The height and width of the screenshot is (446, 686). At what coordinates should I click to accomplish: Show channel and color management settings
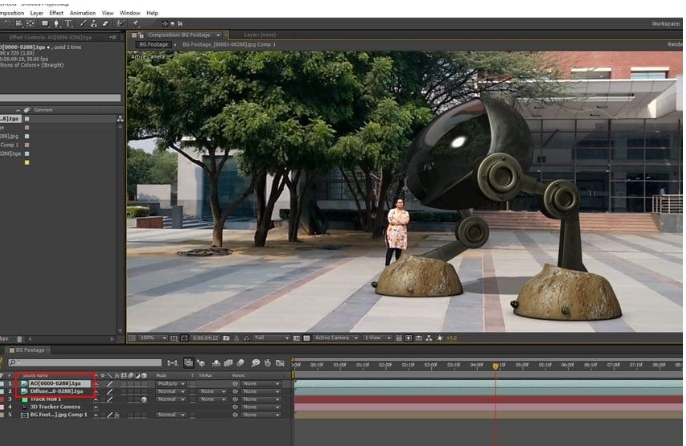tap(247, 338)
